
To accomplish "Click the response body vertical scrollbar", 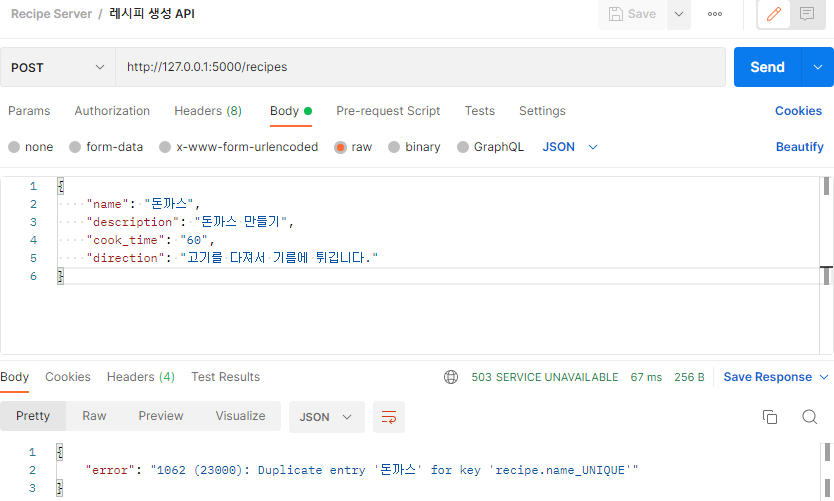I will point(827,452).
